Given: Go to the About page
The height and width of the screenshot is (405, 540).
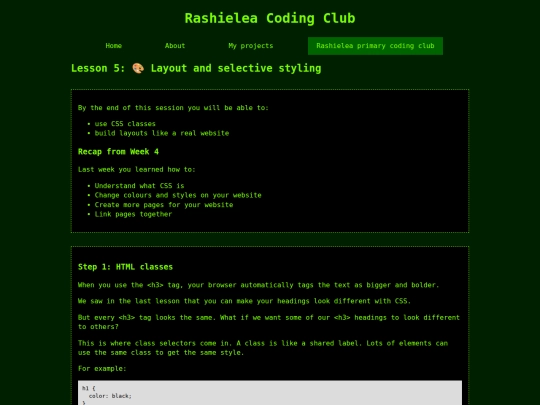Looking at the screenshot, I should (x=175, y=46).
